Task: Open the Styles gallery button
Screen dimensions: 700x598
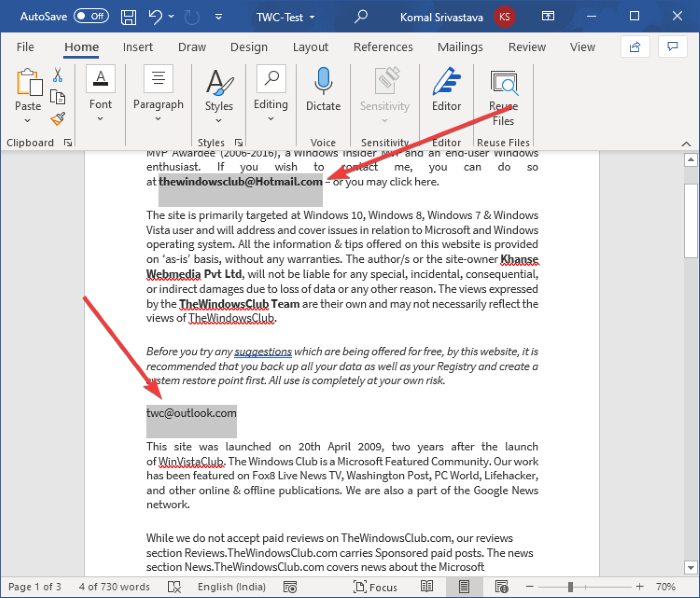Action: [x=219, y=96]
